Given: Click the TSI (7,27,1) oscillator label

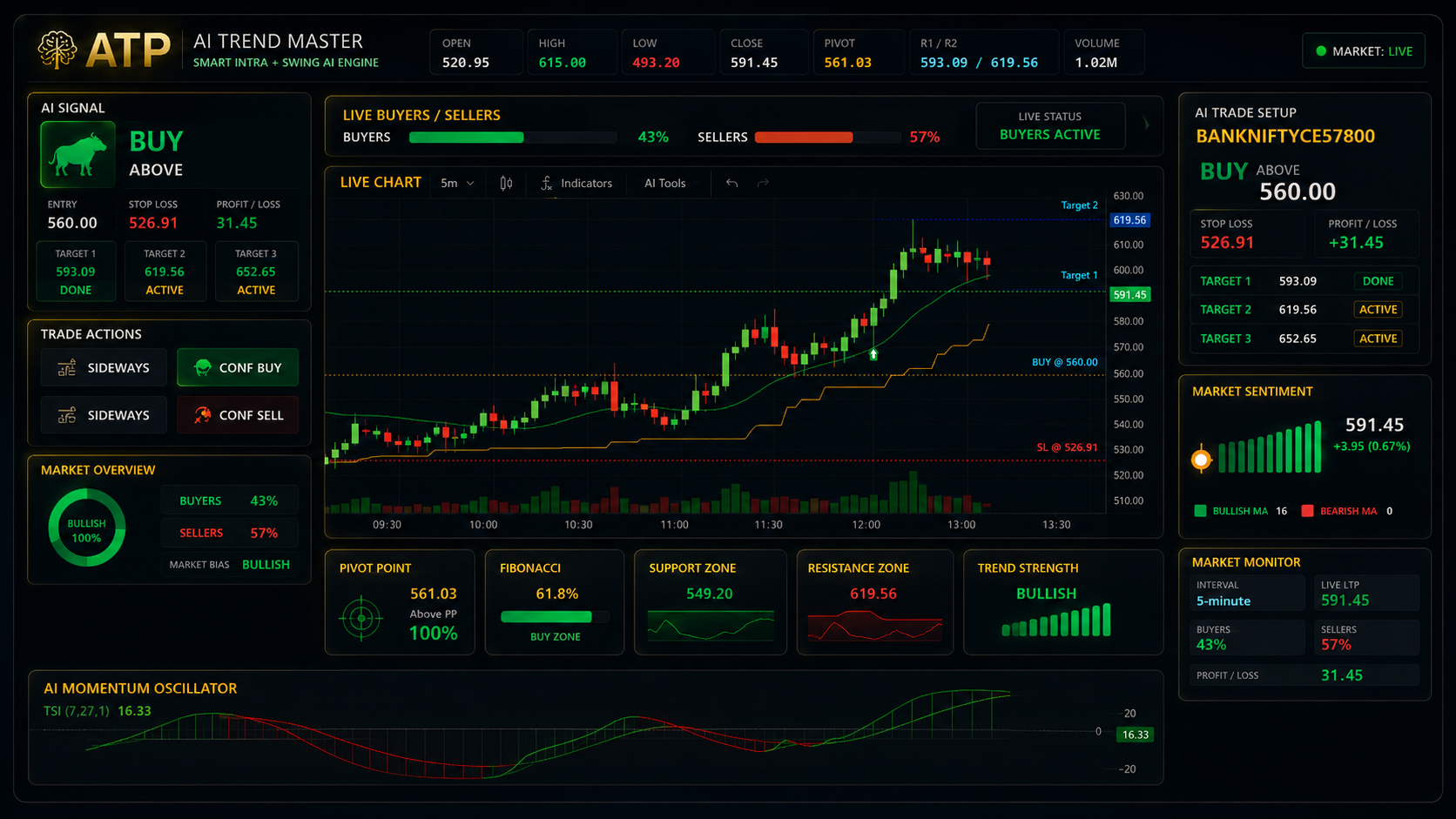Looking at the screenshot, I should pyautogui.click(x=77, y=711).
